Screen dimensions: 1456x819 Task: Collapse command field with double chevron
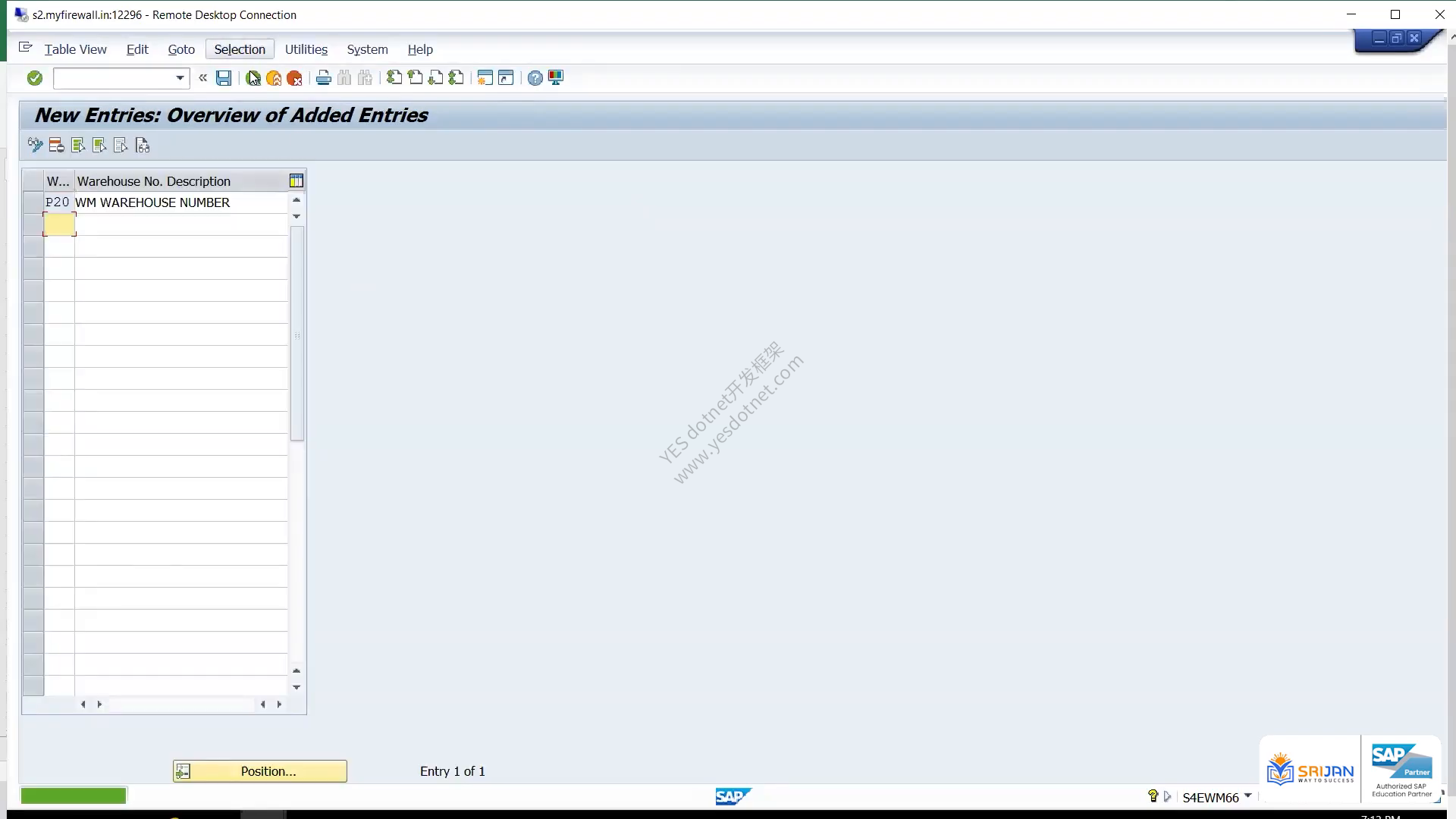tap(202, 77)
